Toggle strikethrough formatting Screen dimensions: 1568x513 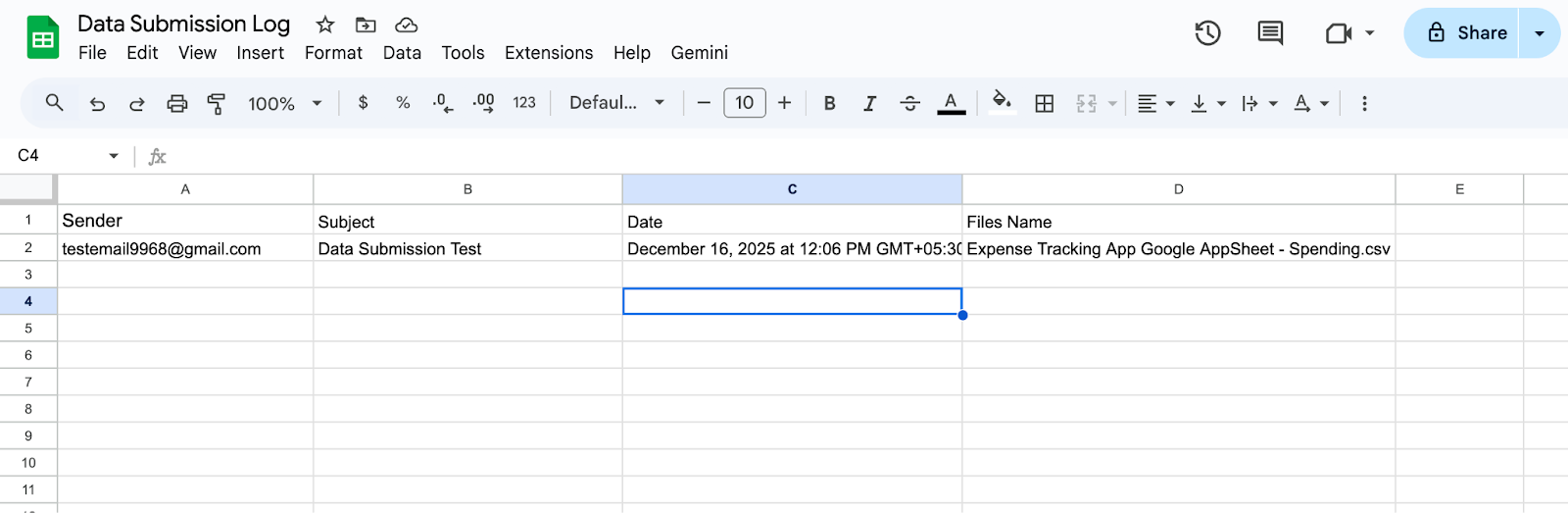click(x=909, y=103)
